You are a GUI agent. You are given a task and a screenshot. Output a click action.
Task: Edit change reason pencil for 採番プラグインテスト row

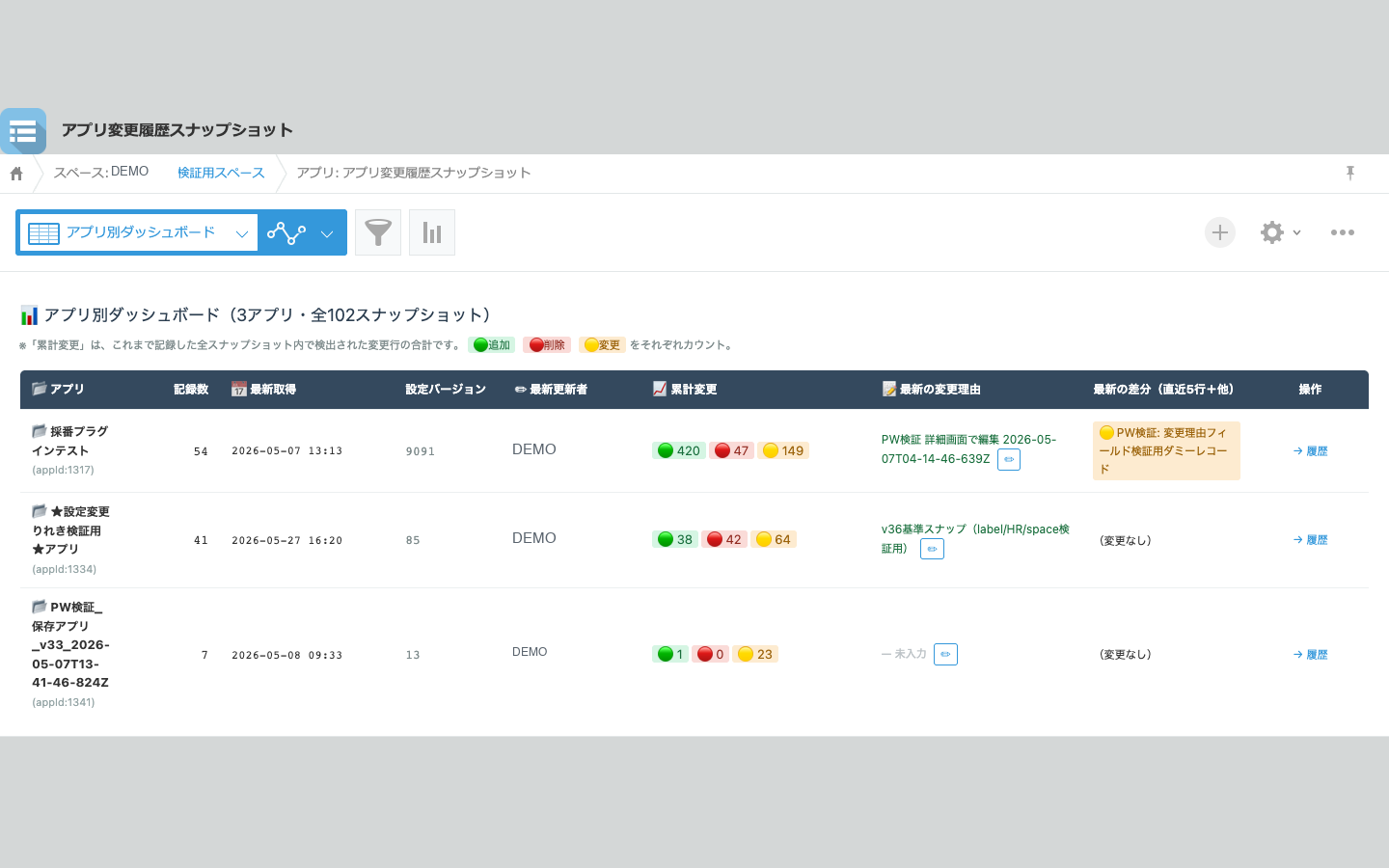[1009, 460]
